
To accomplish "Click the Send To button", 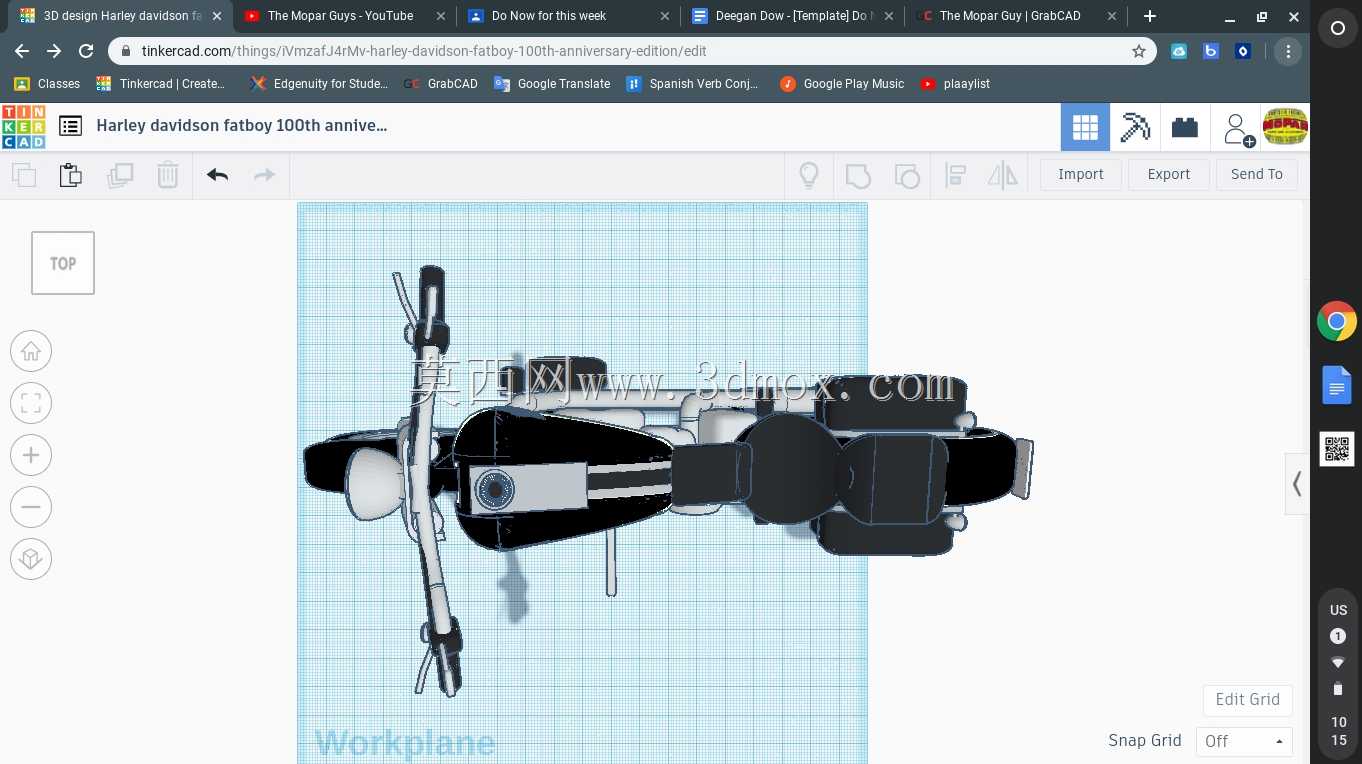I will tap(1257, 174).
